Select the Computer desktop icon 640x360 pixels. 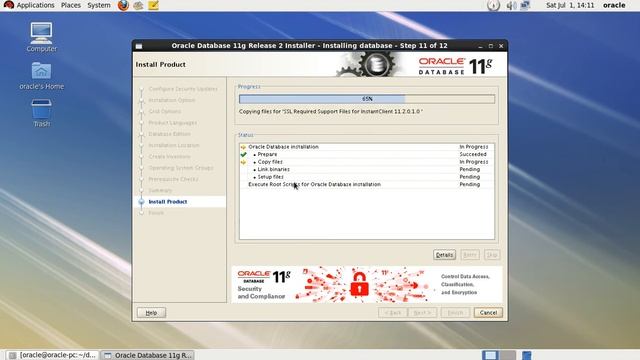[42, 38]
